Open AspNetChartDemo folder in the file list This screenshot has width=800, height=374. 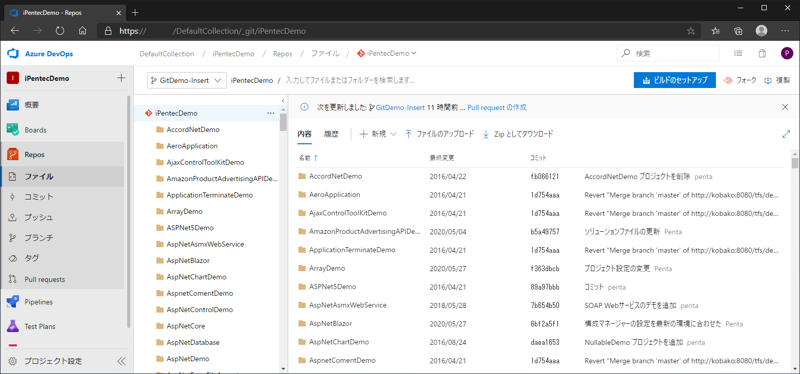coord(339,342)
